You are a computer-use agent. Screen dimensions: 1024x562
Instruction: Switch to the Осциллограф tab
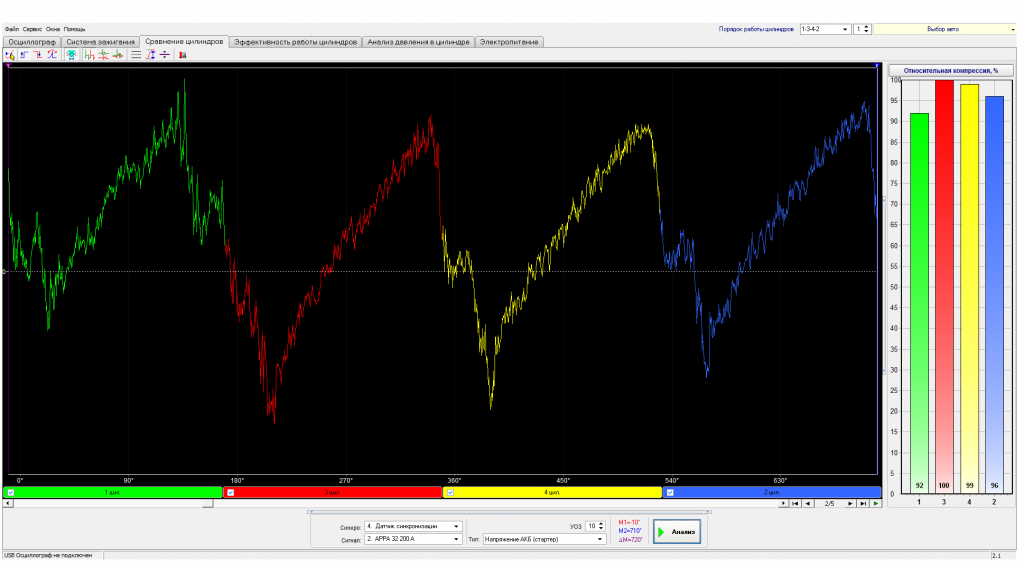32,42
